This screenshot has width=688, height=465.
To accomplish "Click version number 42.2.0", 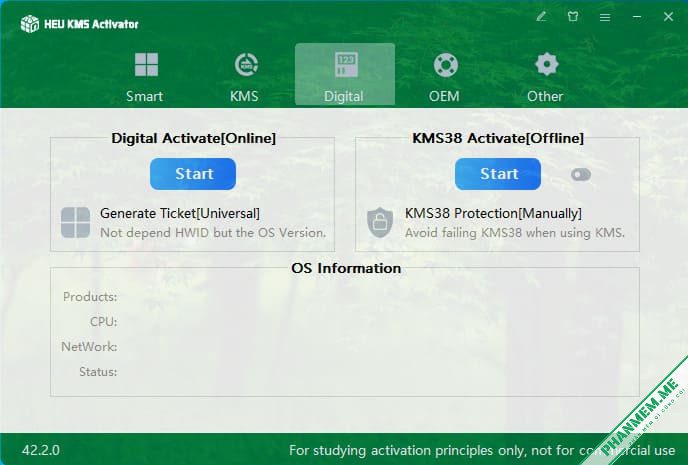I will pyautogui.click(x=41, y=450).
